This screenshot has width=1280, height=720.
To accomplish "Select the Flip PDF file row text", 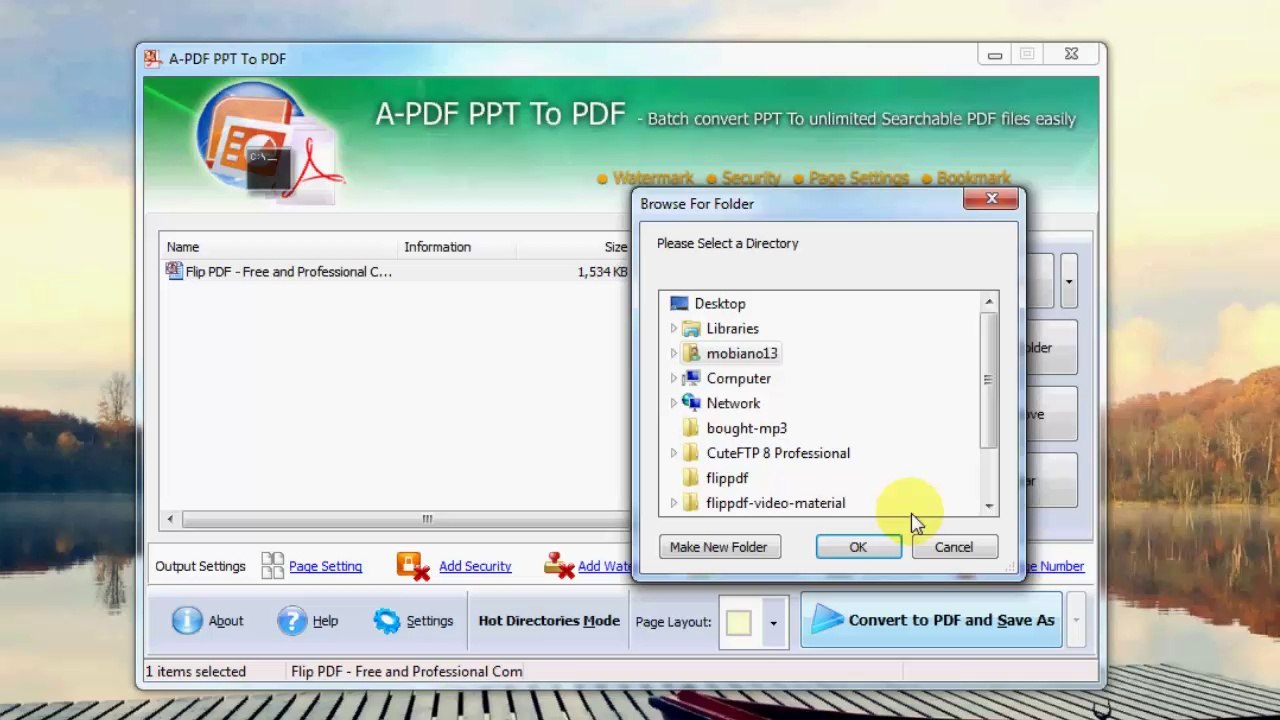I will tap(288, 272).
